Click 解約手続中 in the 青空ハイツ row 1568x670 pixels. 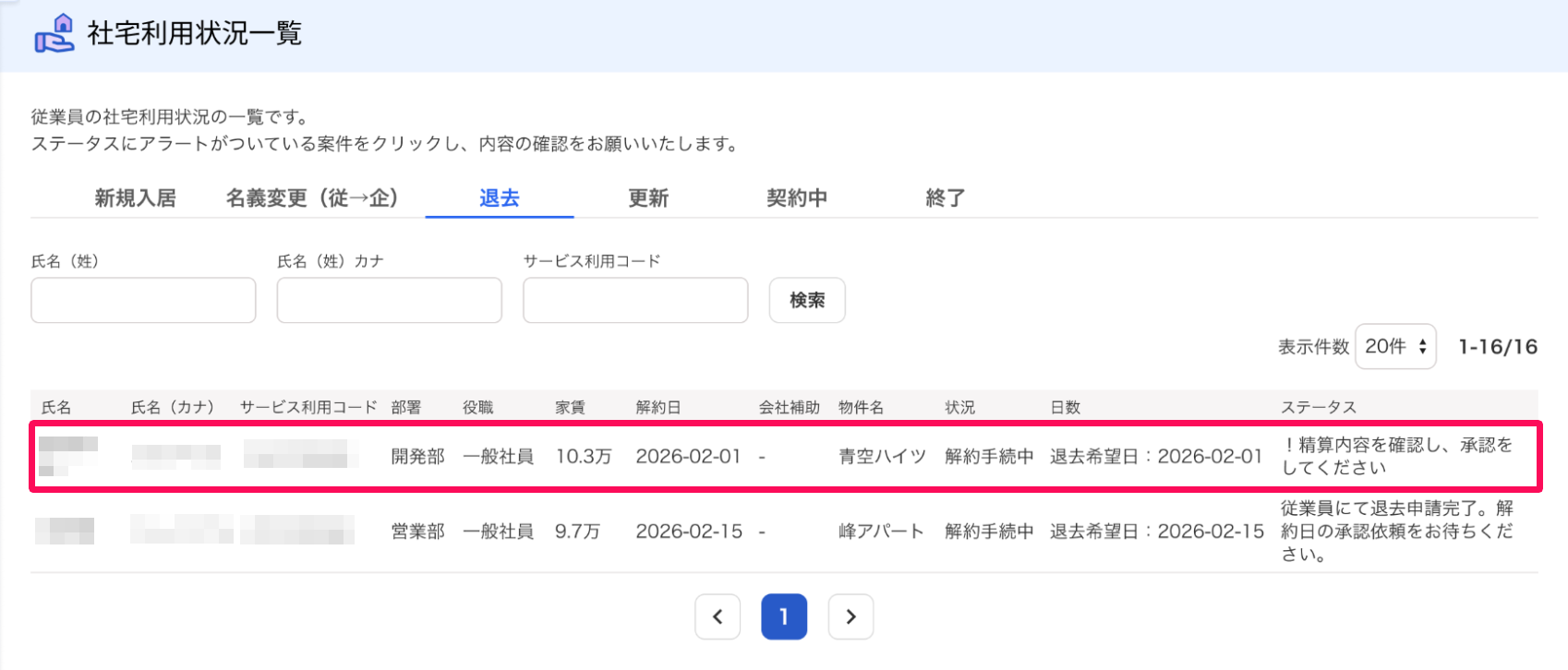click(989, 456)
